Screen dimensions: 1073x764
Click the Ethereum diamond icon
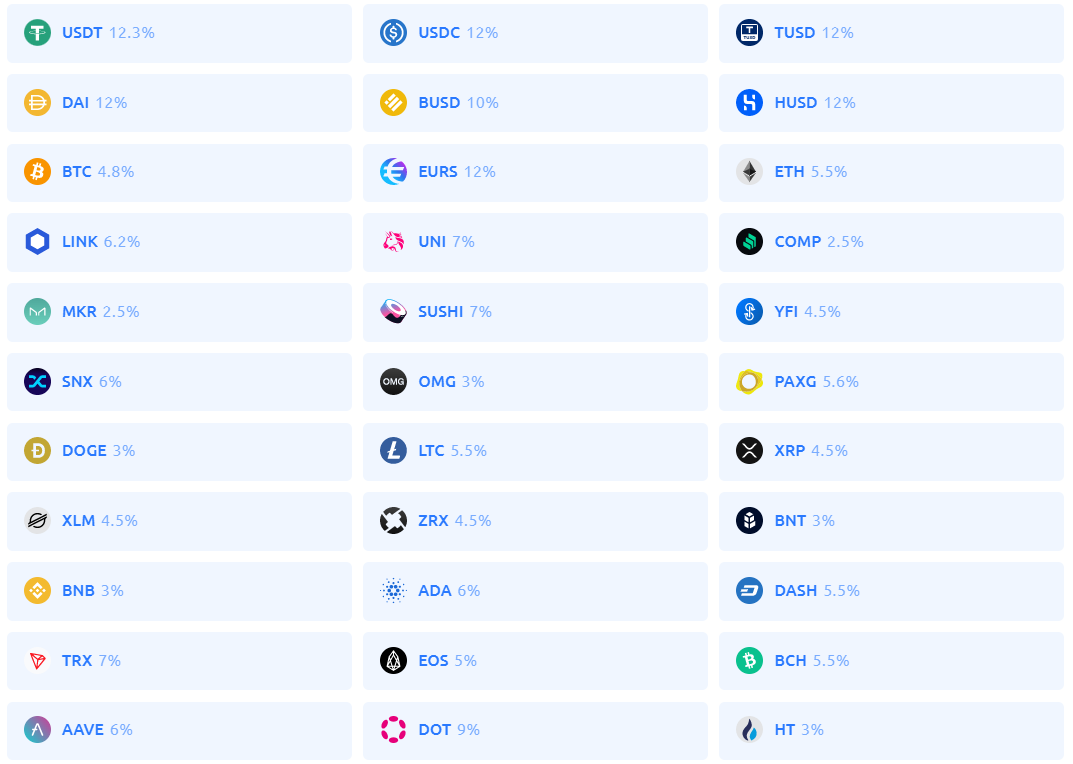click(749, 171)
